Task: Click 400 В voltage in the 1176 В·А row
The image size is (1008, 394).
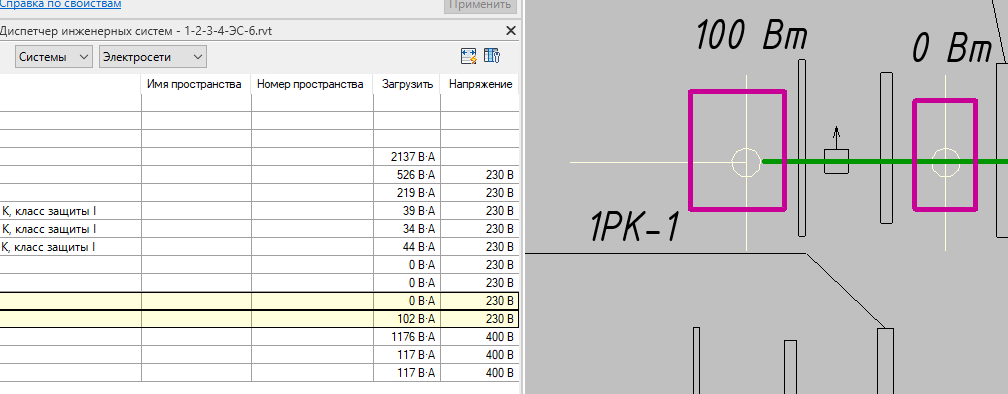Action: (480, 337)
